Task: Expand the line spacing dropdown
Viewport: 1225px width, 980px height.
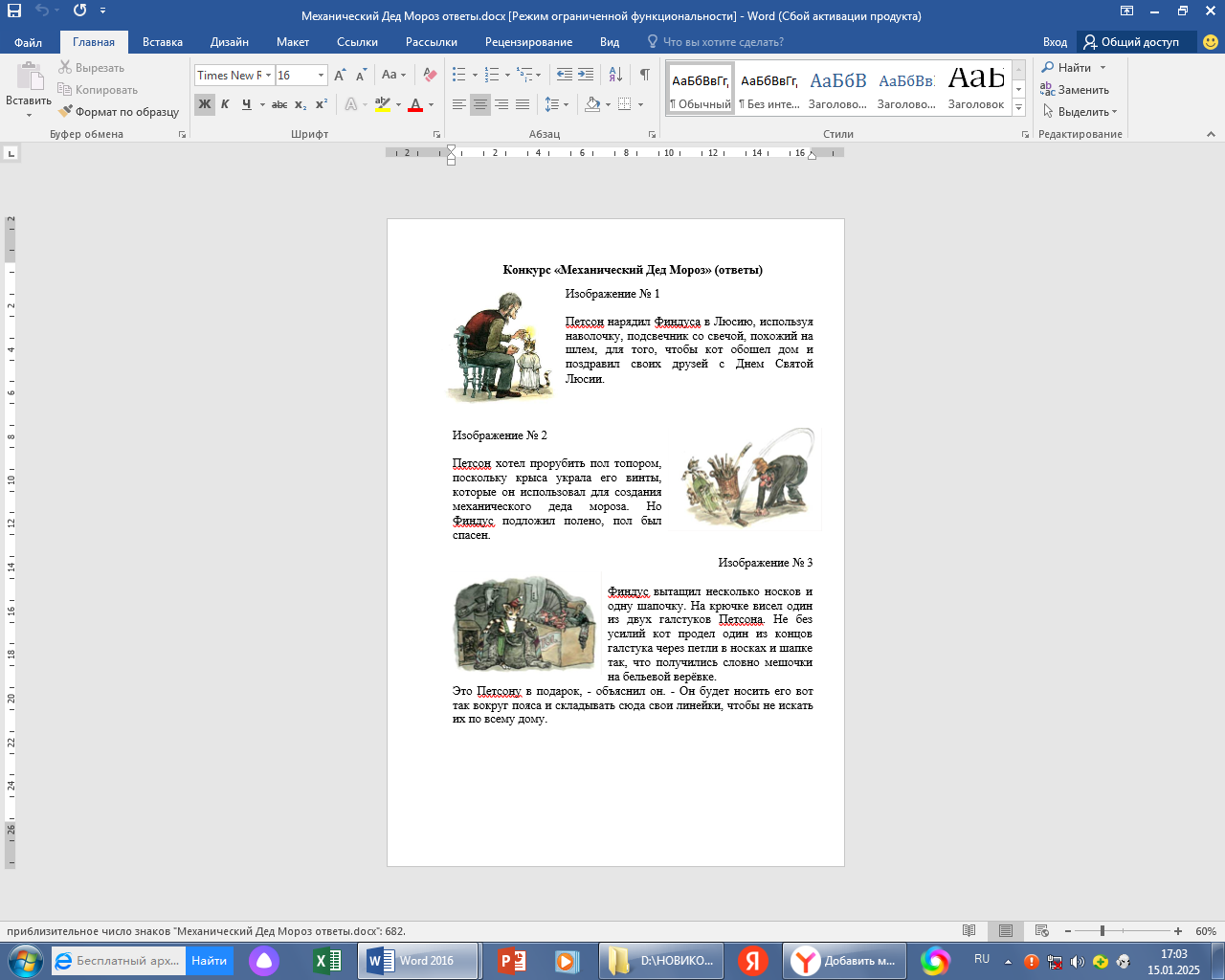Action: pos(566,104)
